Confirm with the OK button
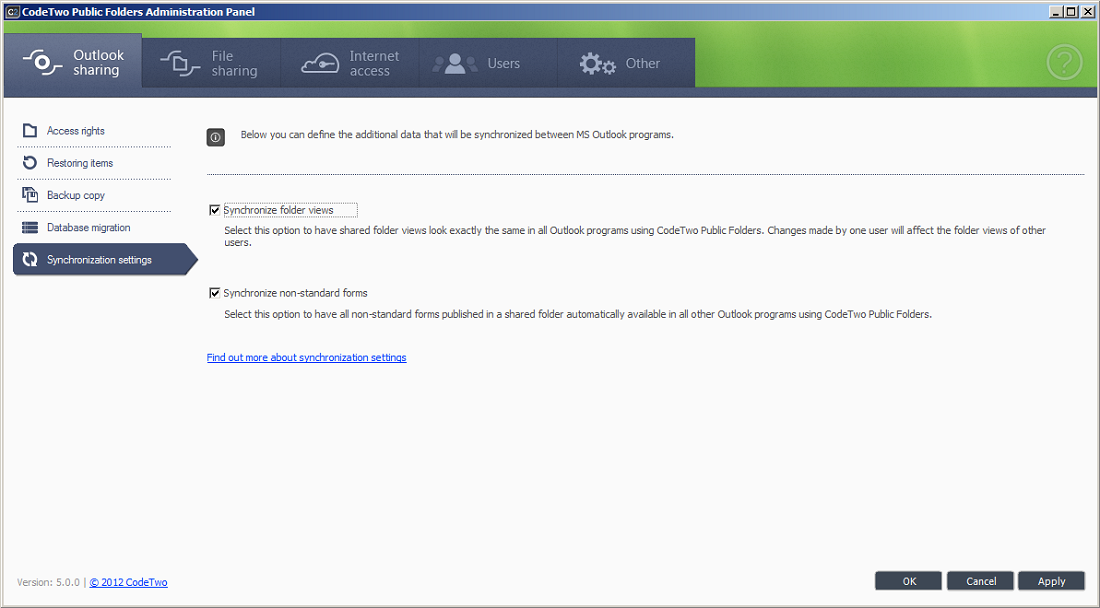The height and width of the screenshot is (608, 1100). coord(908,581)
